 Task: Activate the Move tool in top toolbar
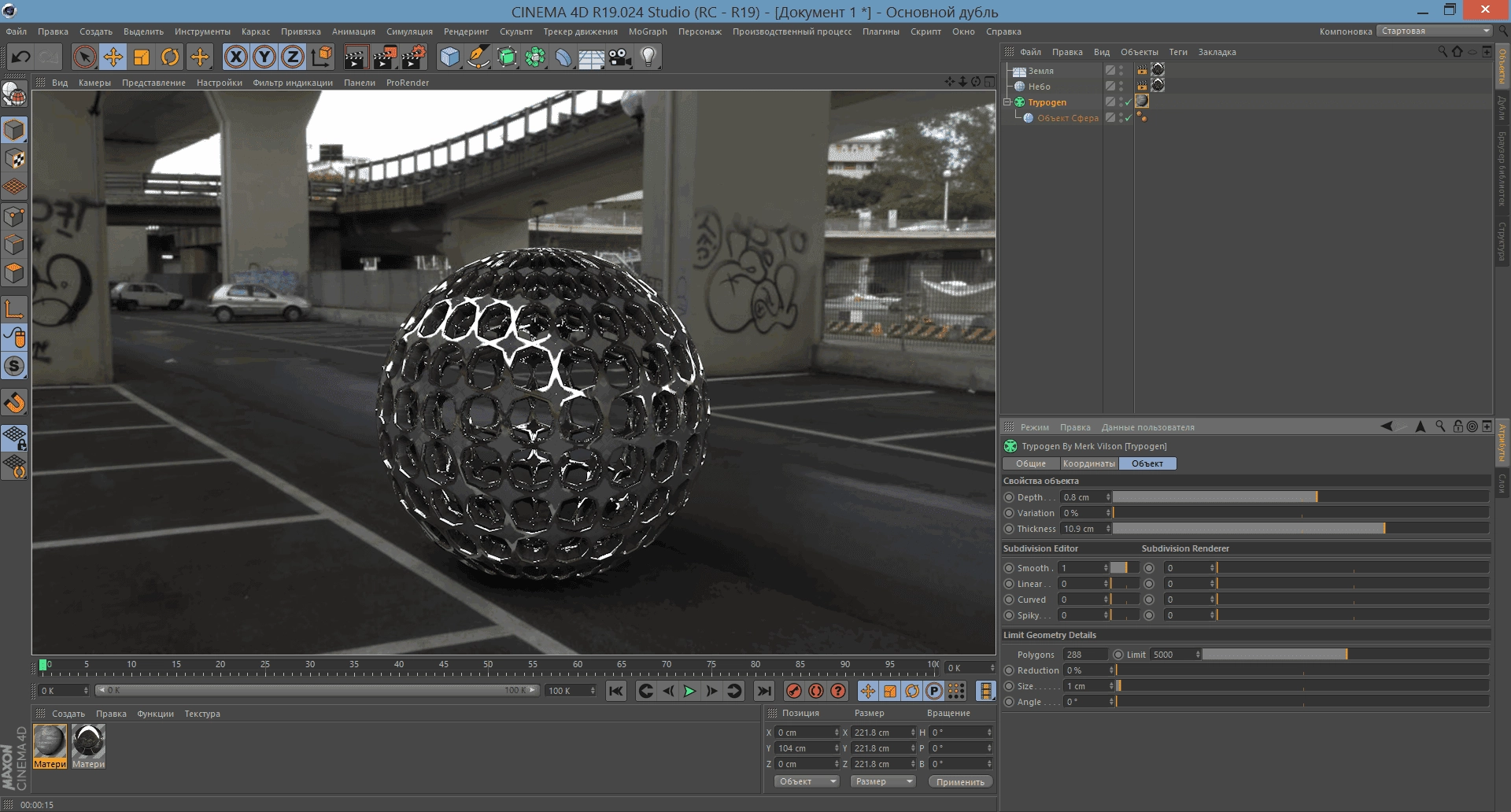[113, 57]
